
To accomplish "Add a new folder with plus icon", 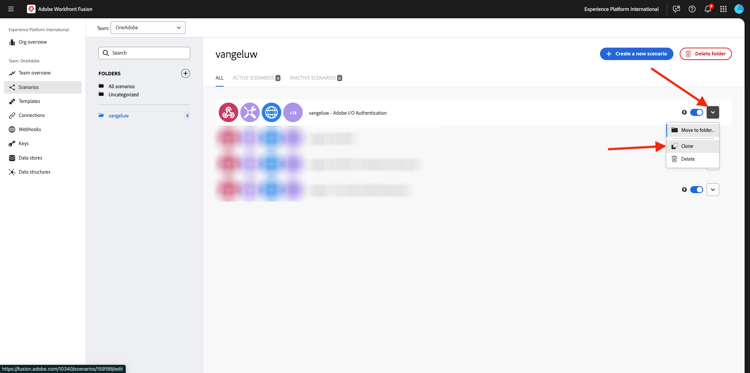I will [186, 73].
